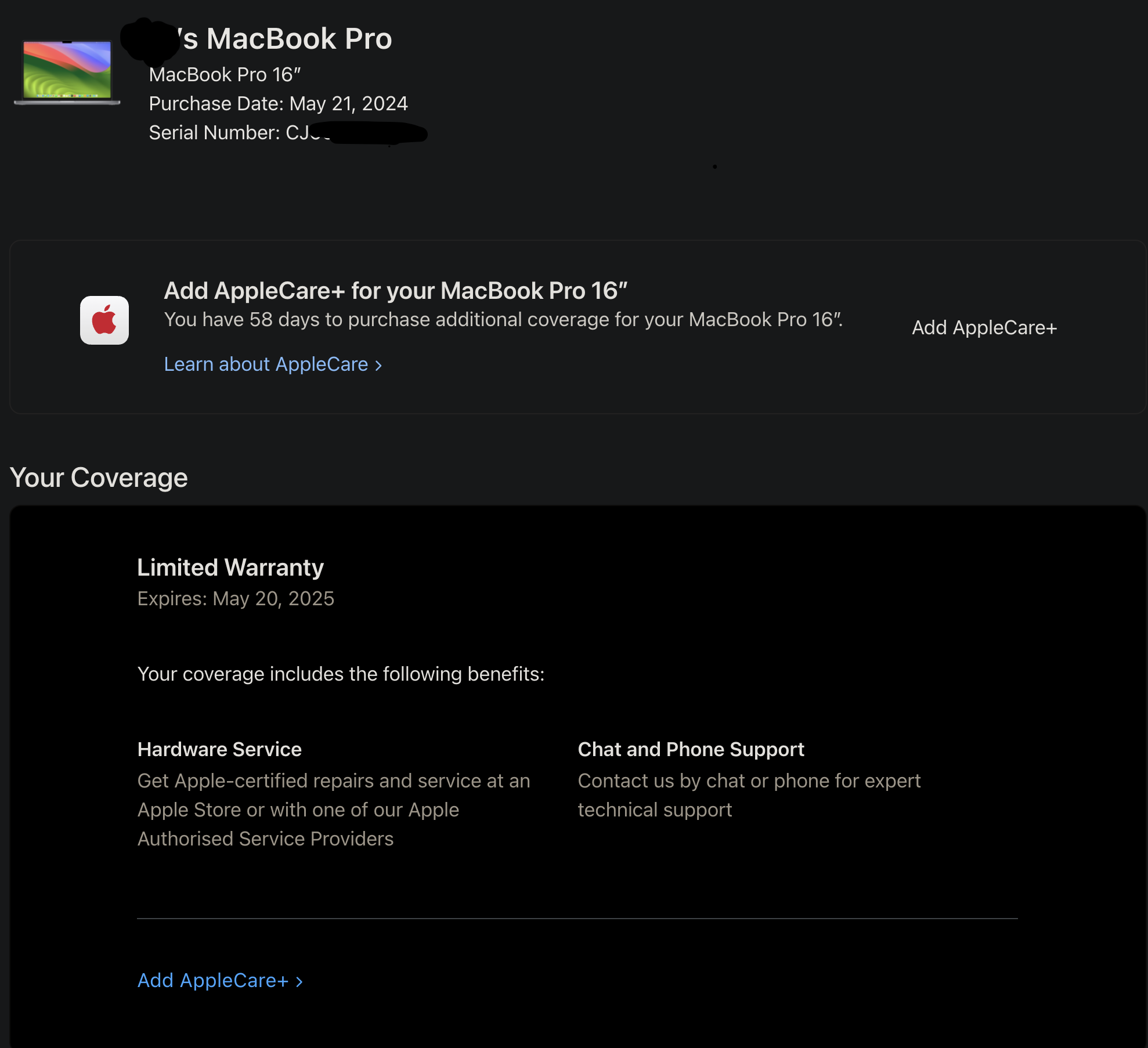This screenshot has height=1048, width=1148.
Task: Click the Apple-certified repairs description text
Action: [x=333, y=810]
